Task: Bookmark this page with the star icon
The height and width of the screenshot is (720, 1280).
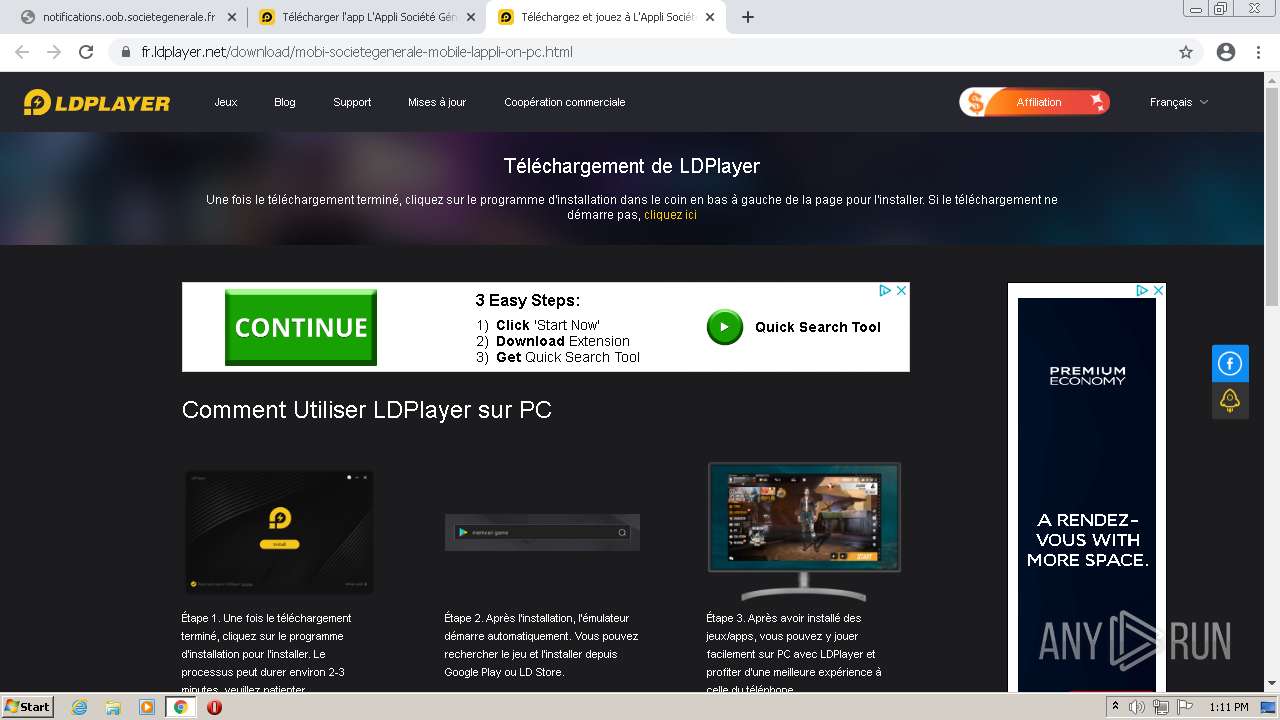Action: 1186,52
